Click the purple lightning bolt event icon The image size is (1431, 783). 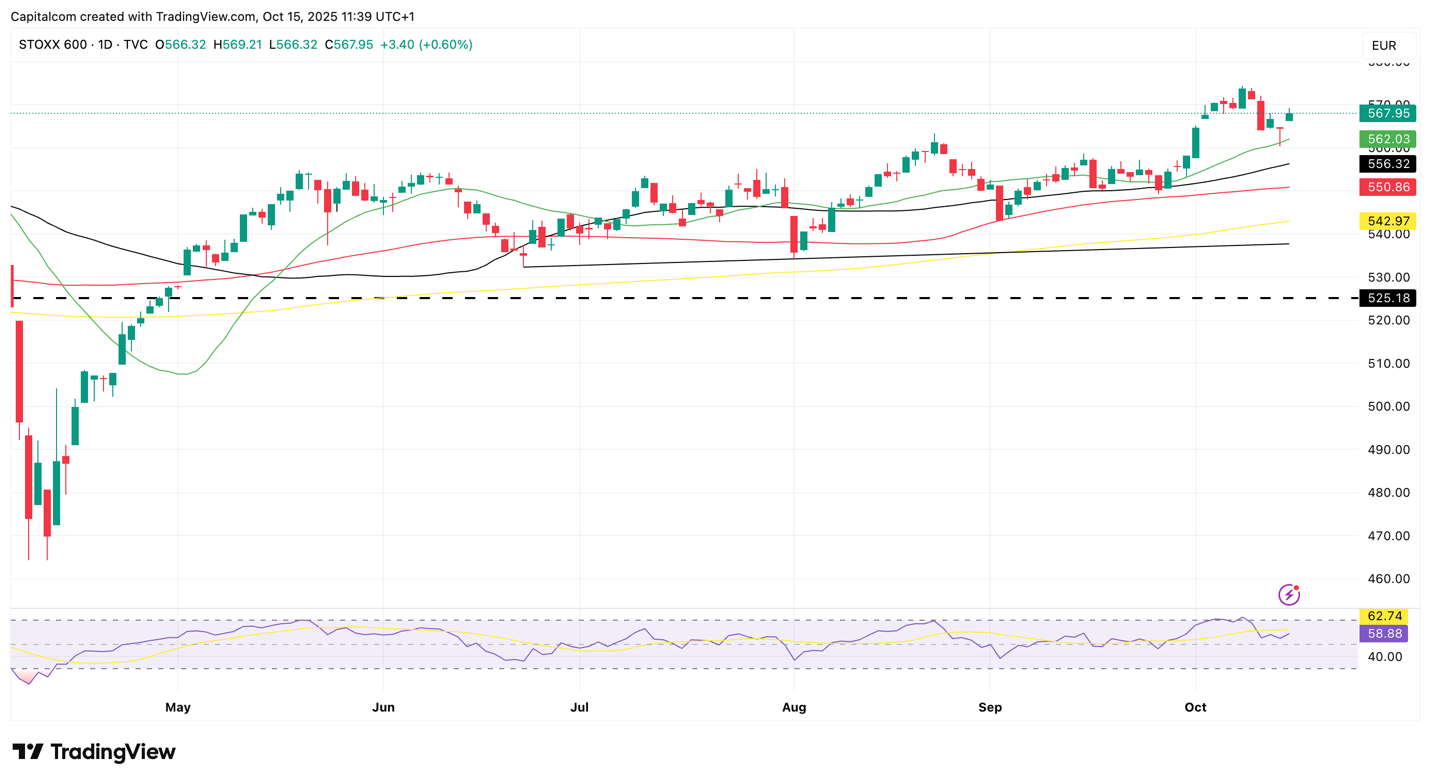click(x=1289, y=595)
